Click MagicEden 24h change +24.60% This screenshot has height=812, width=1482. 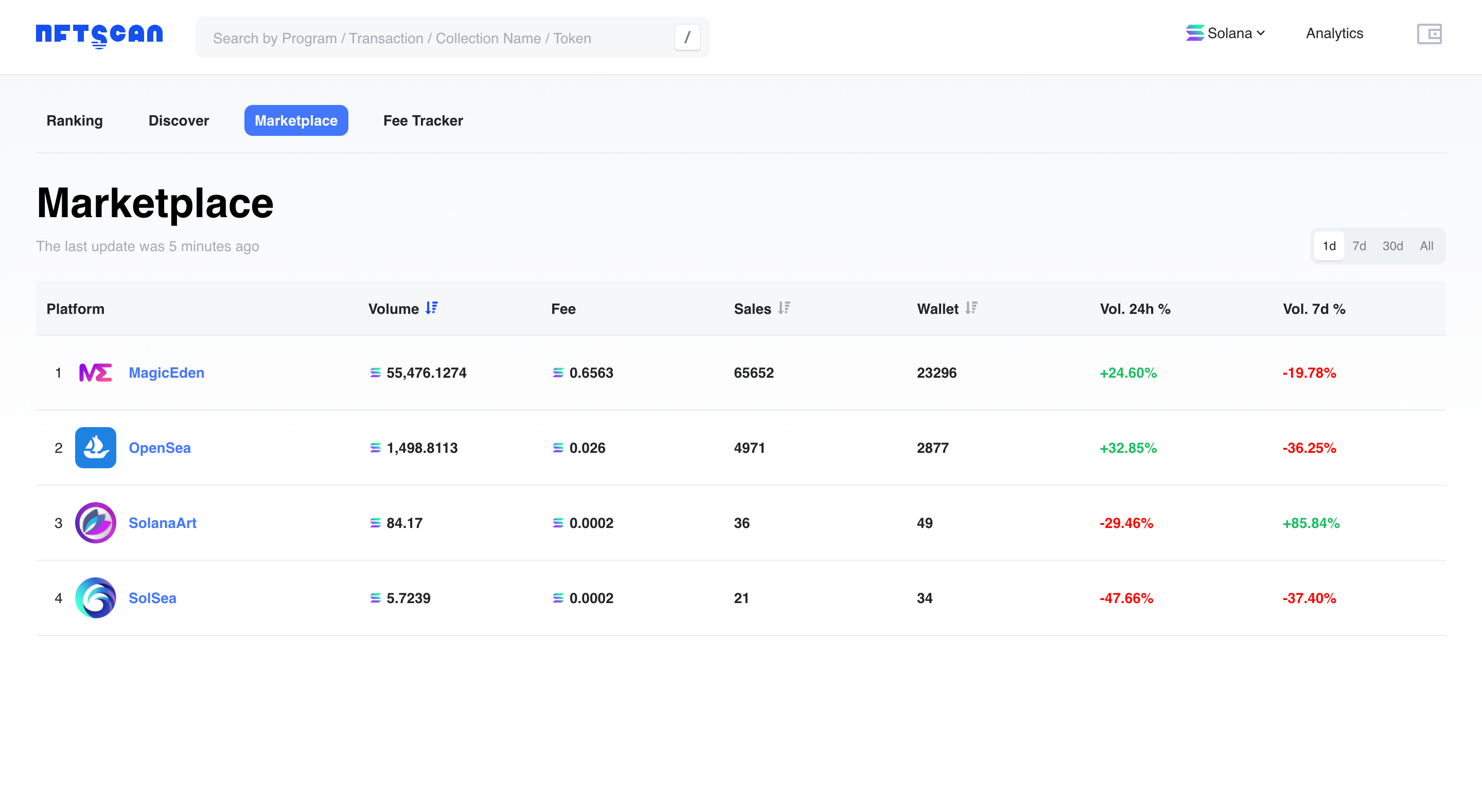1128,373
